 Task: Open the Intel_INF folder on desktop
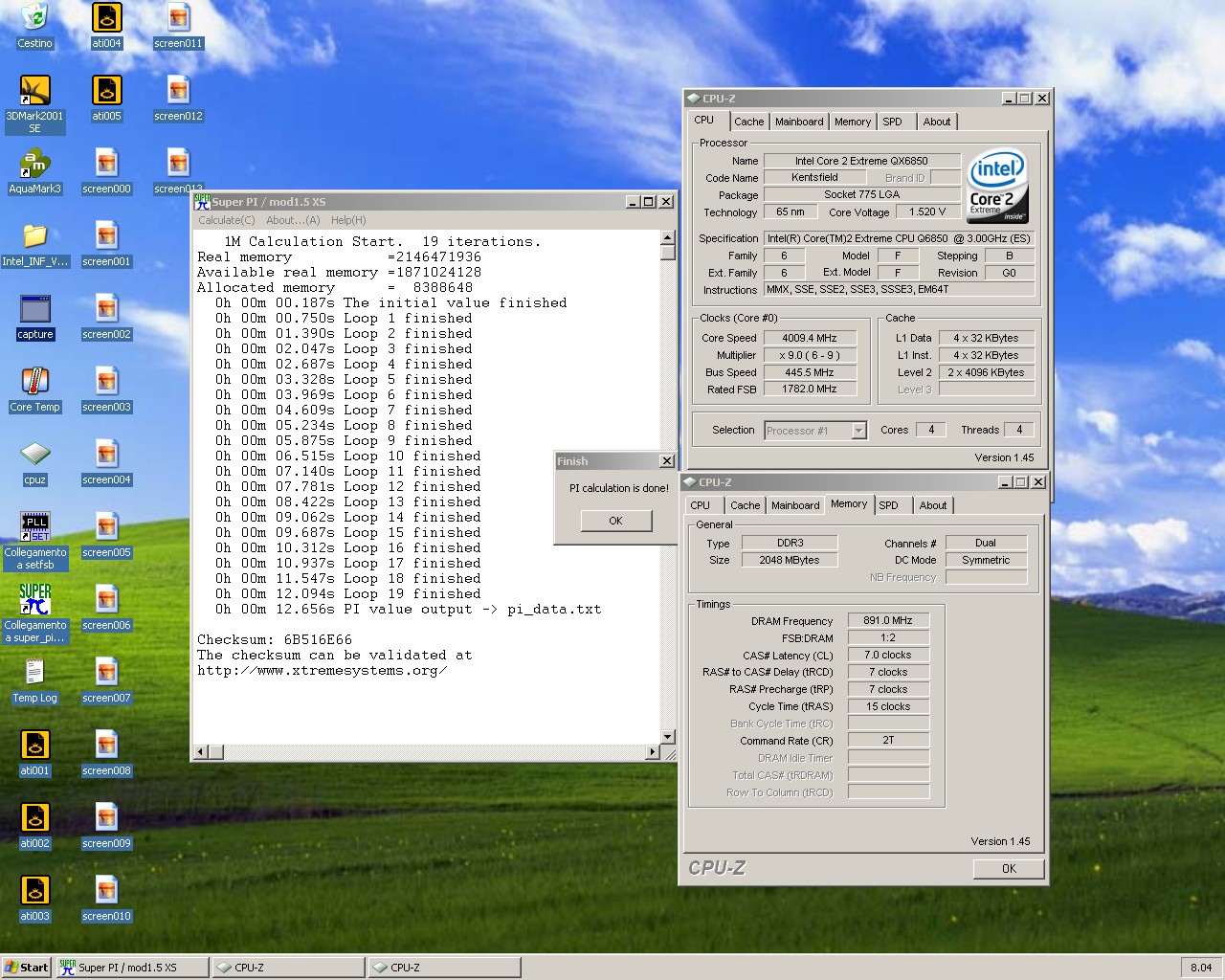34,236
